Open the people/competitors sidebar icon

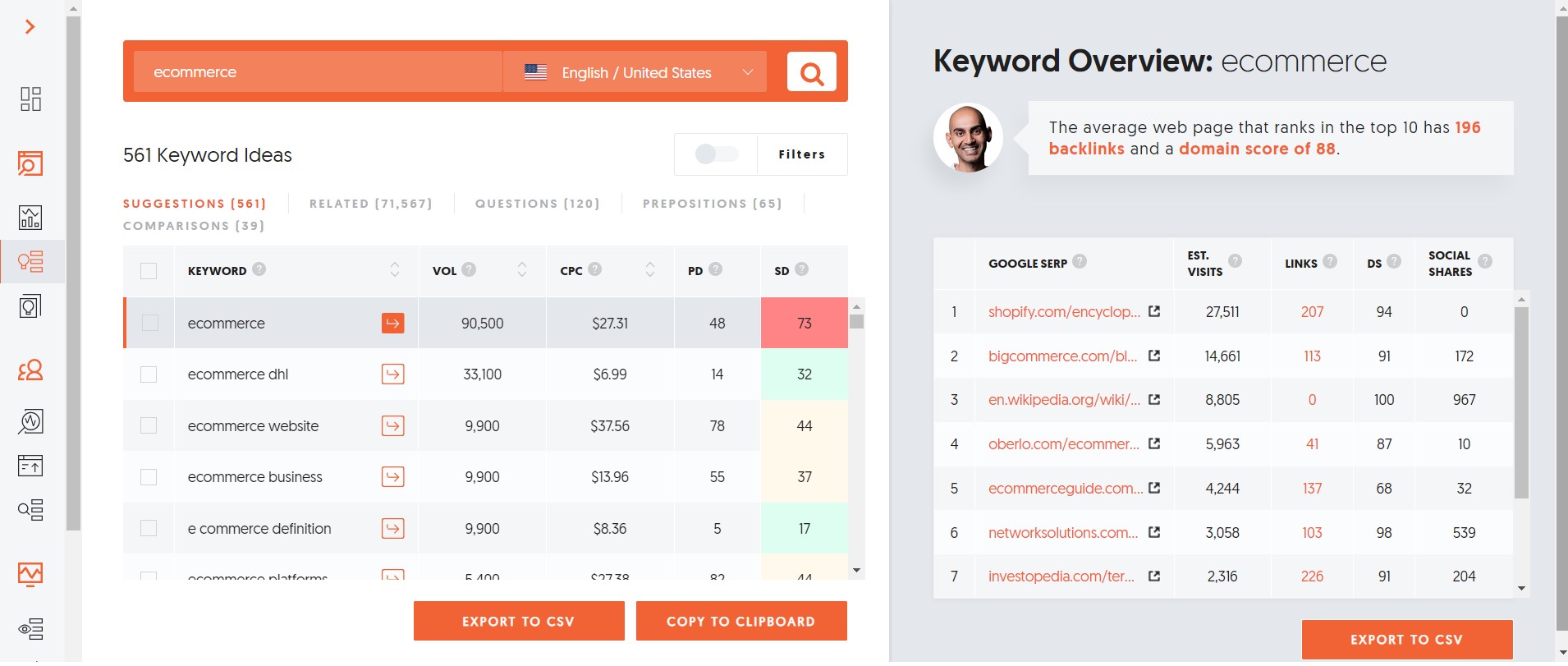(x=30, y=370)
